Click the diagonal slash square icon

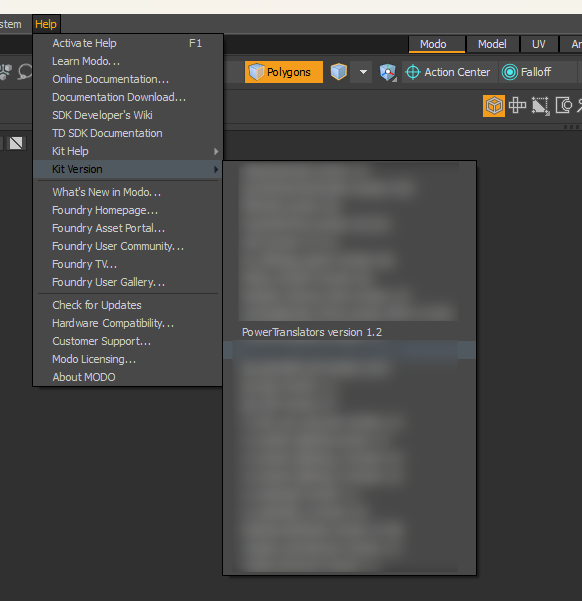point(16,143)
